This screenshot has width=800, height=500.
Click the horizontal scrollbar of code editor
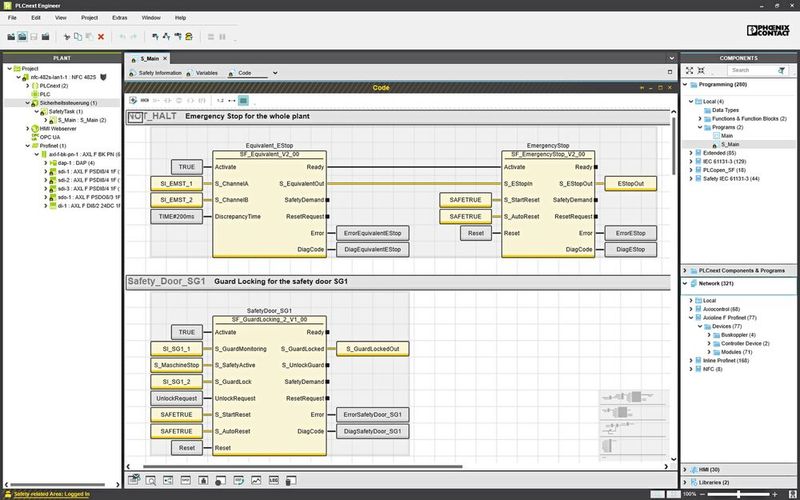[x=303, y=466]
